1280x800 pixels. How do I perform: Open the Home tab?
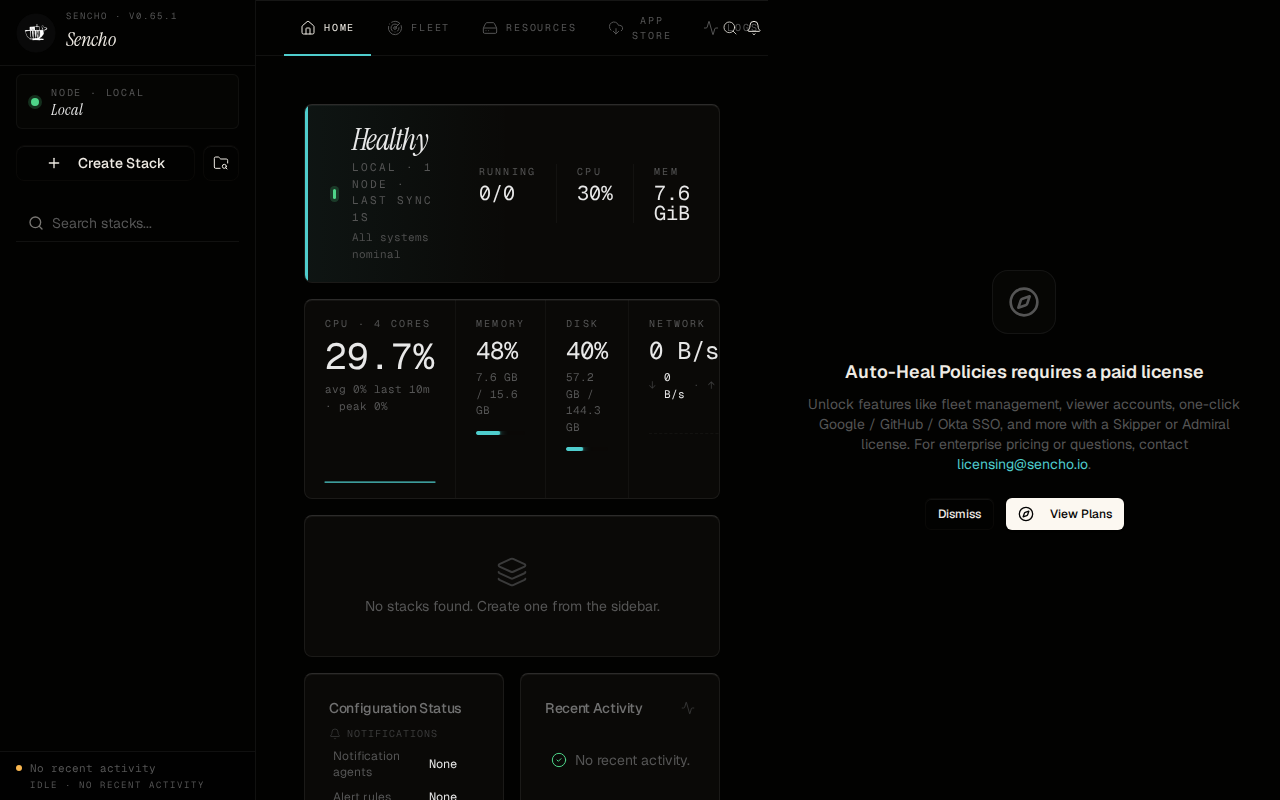point(328,28)
